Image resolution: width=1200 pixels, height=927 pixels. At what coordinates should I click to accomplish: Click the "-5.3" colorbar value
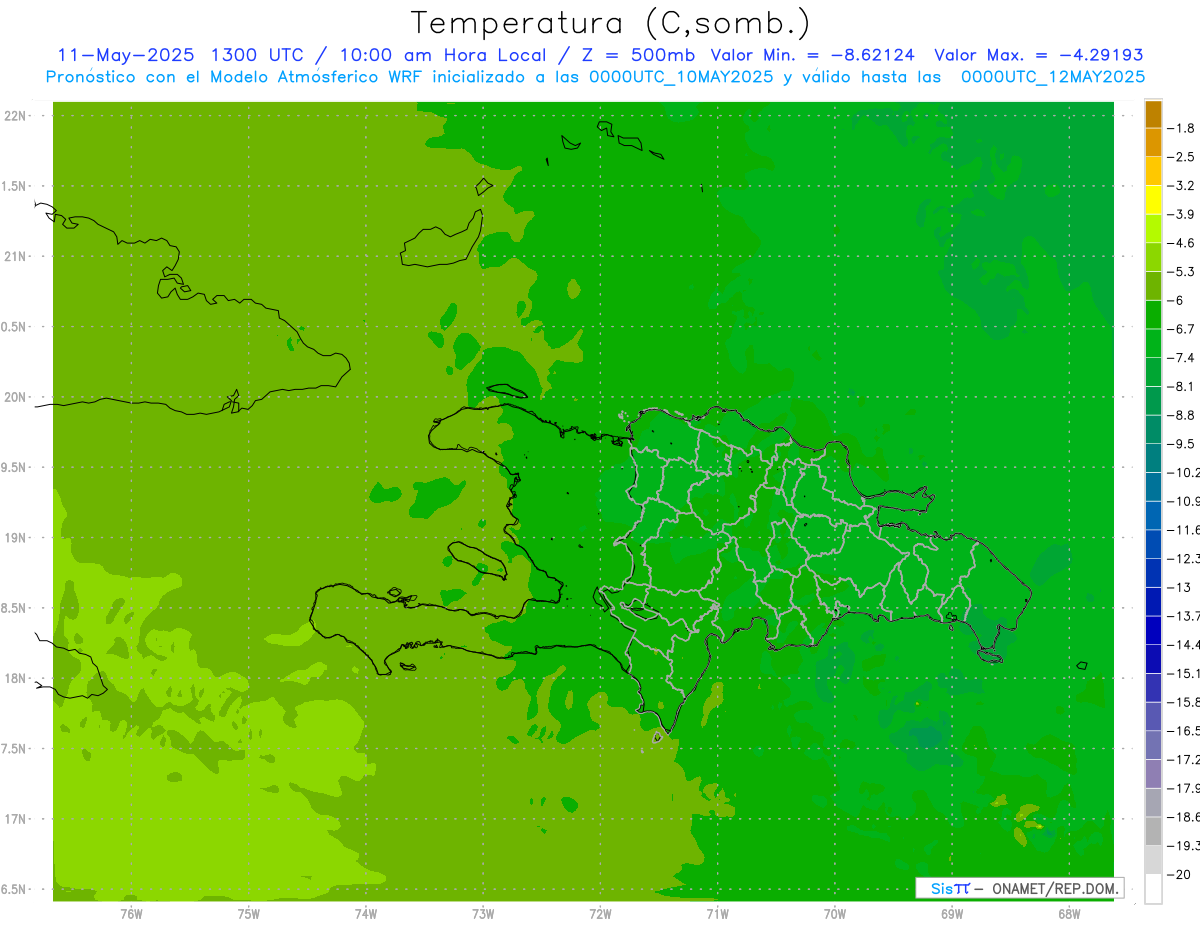click(1181, 271)
